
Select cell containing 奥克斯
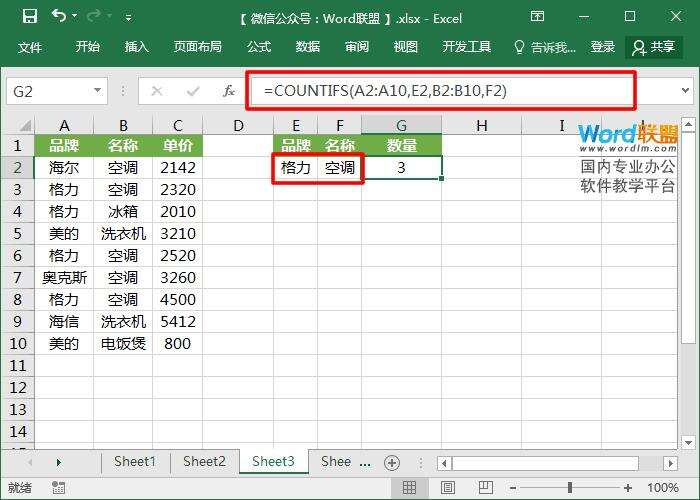64,278
